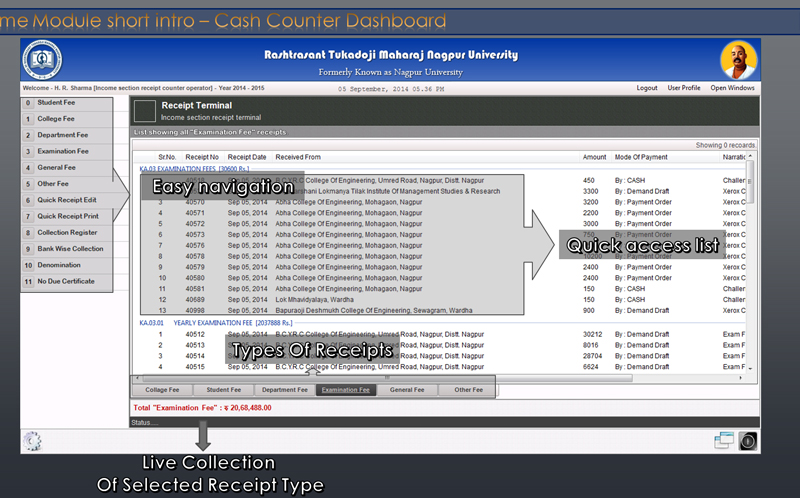Open User Profile link

point(684,88)
